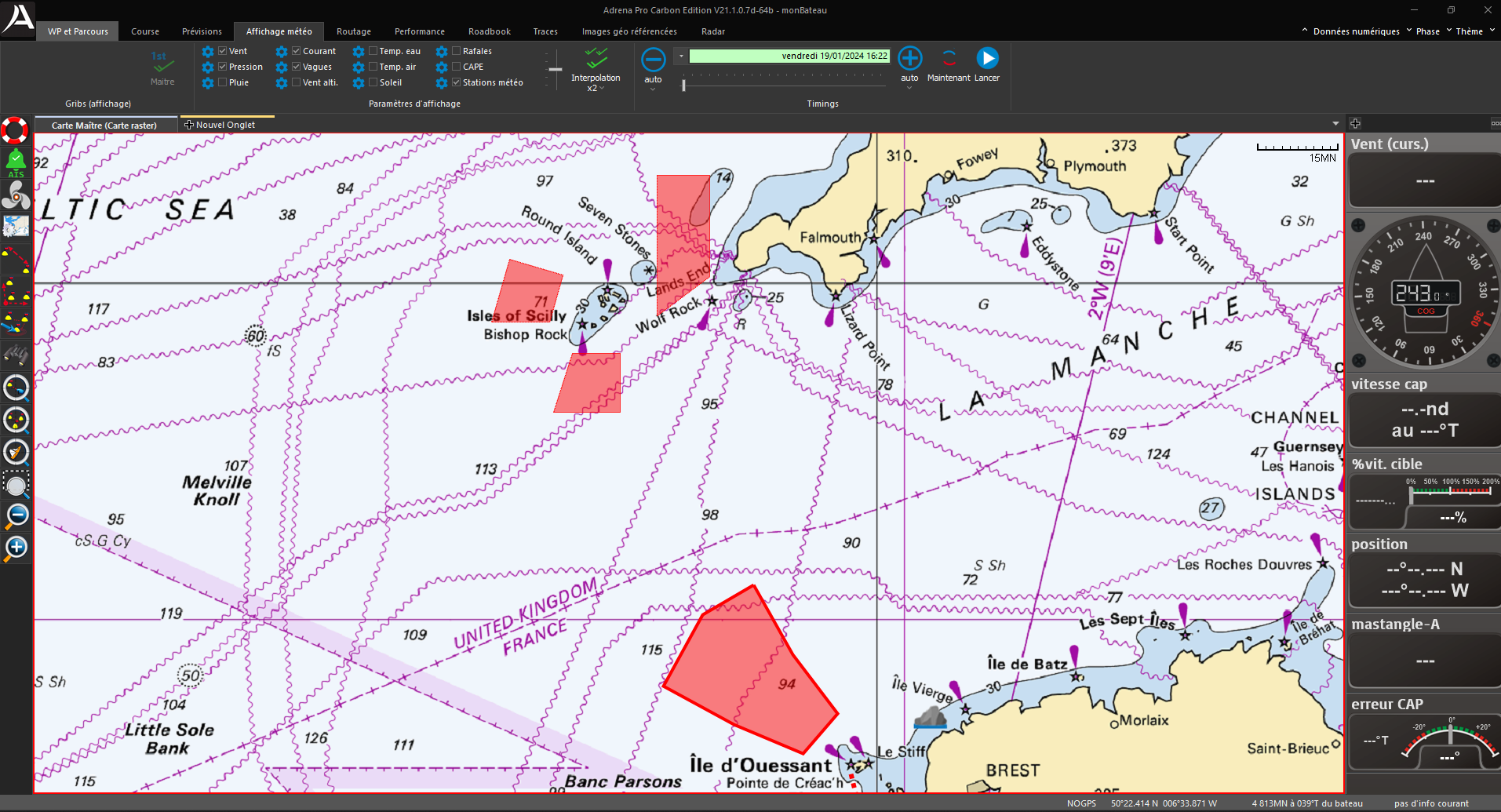
Task: Select the waypoint with blue arrow tool
Action: 16,322
